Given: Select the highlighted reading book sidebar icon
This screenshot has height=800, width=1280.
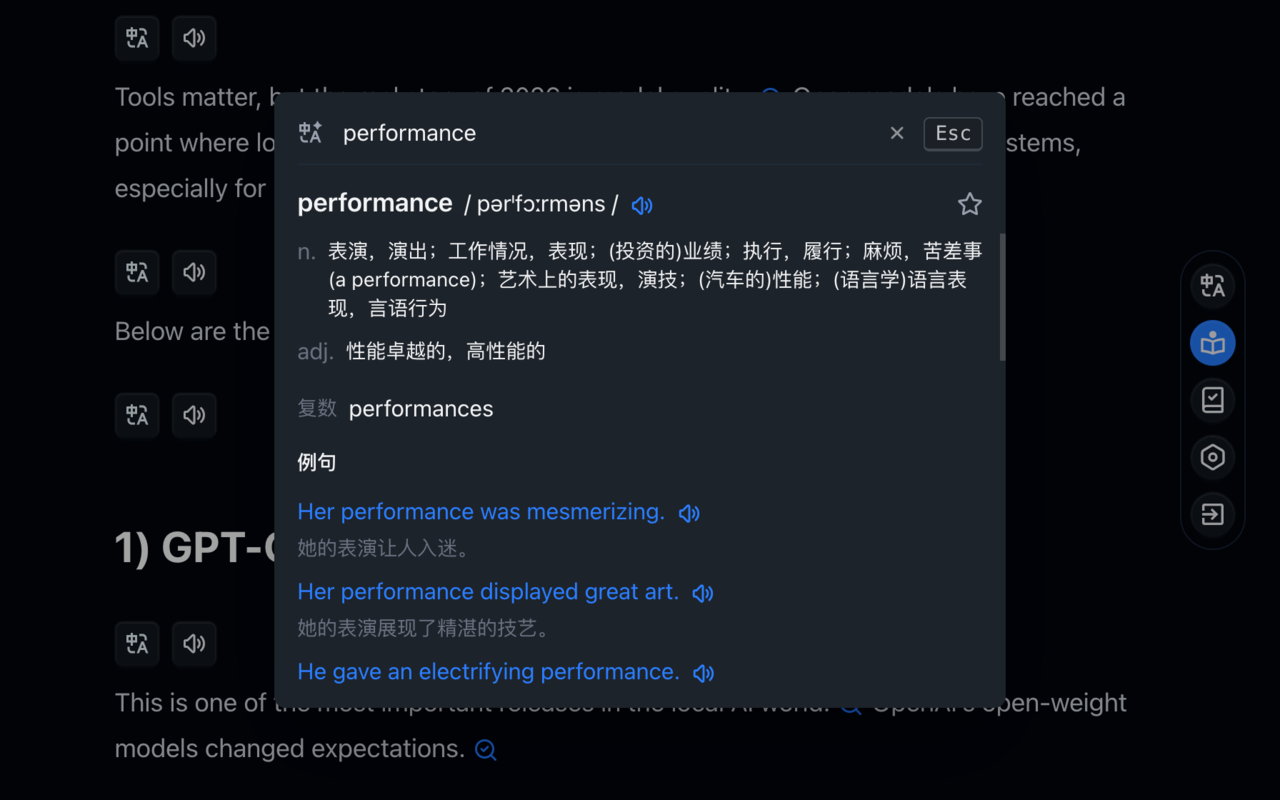Looking at the screenshot, I should [1212, 343].
